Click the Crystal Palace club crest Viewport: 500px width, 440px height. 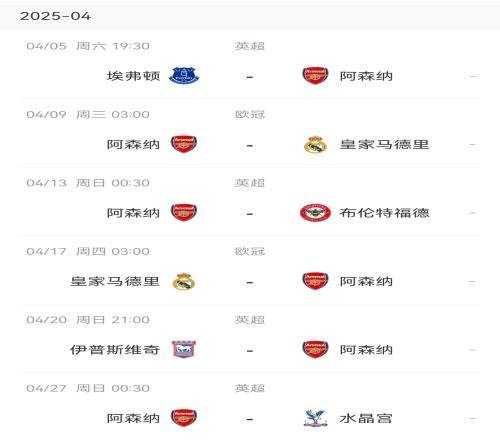point(315,418)
